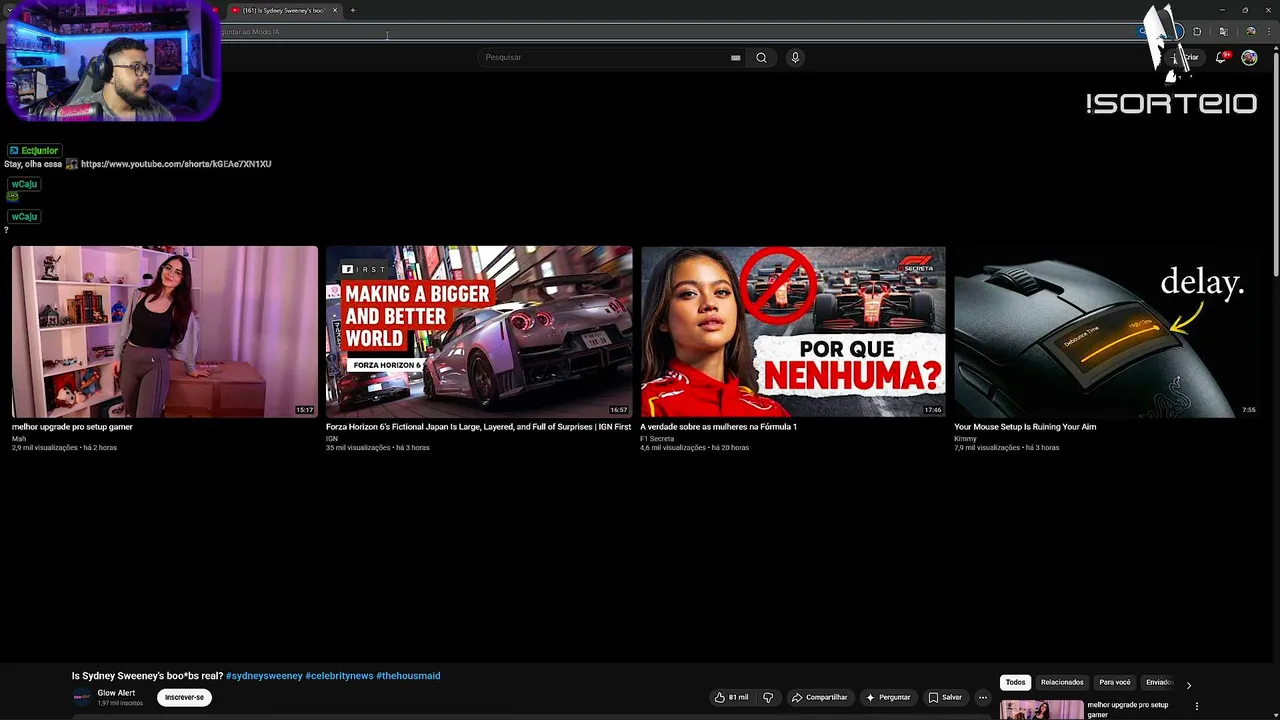This screenshot has width=1280, height=720.
Task: Open the youtube.com/shorts link in chat overlay
Action: pyautogui.click(x=176, y=164)
